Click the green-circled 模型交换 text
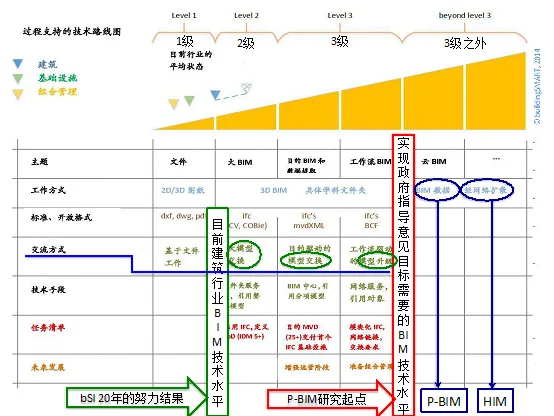The image size is (554, 416). [x=306, y=260]
